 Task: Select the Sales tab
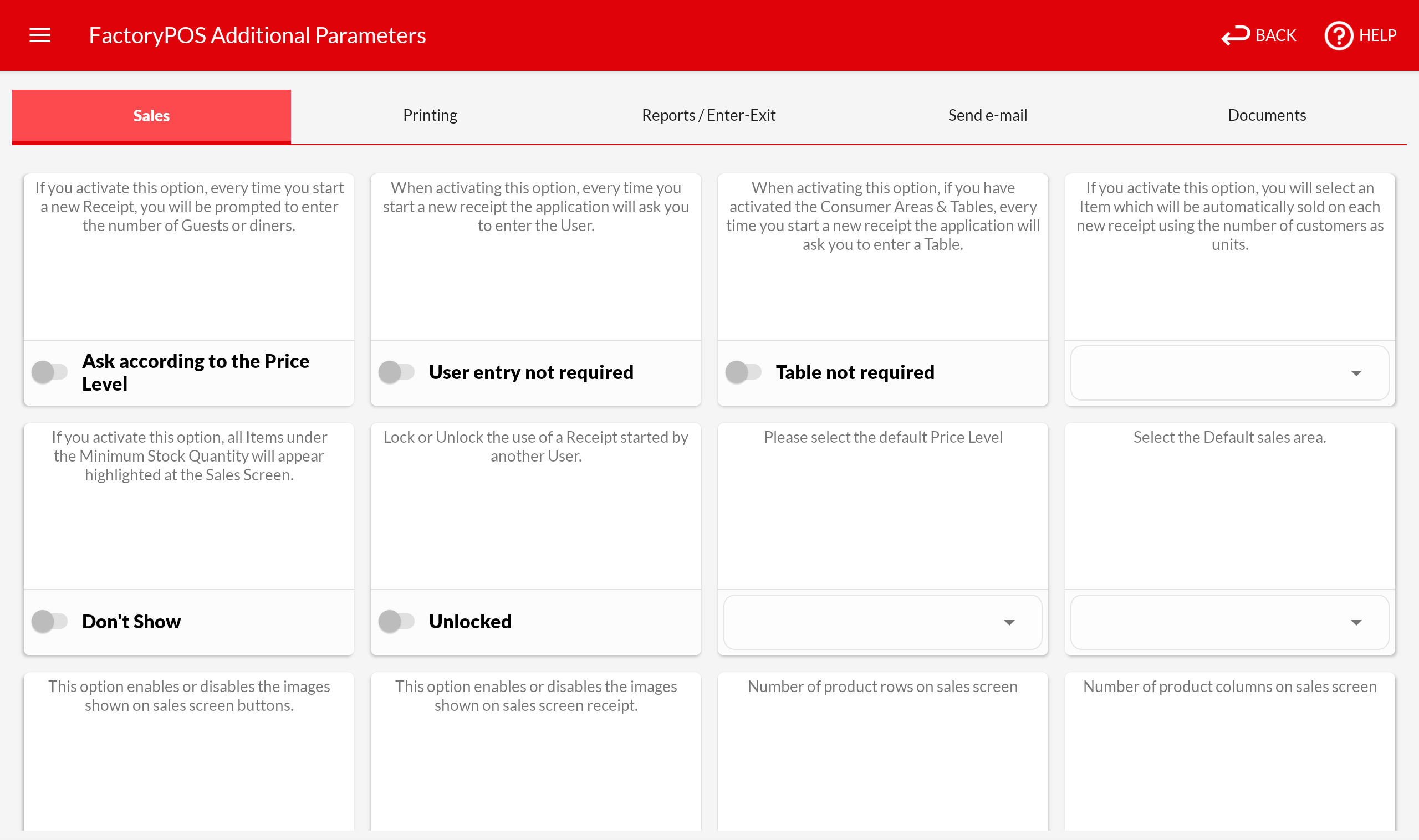(151, 115)
